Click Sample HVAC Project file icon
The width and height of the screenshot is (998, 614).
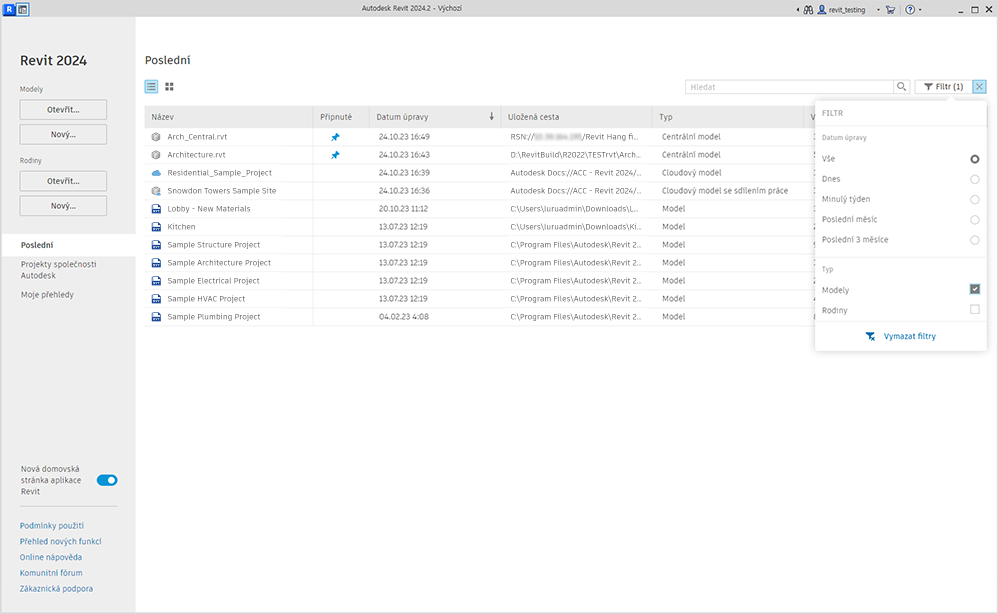(156, 298)
